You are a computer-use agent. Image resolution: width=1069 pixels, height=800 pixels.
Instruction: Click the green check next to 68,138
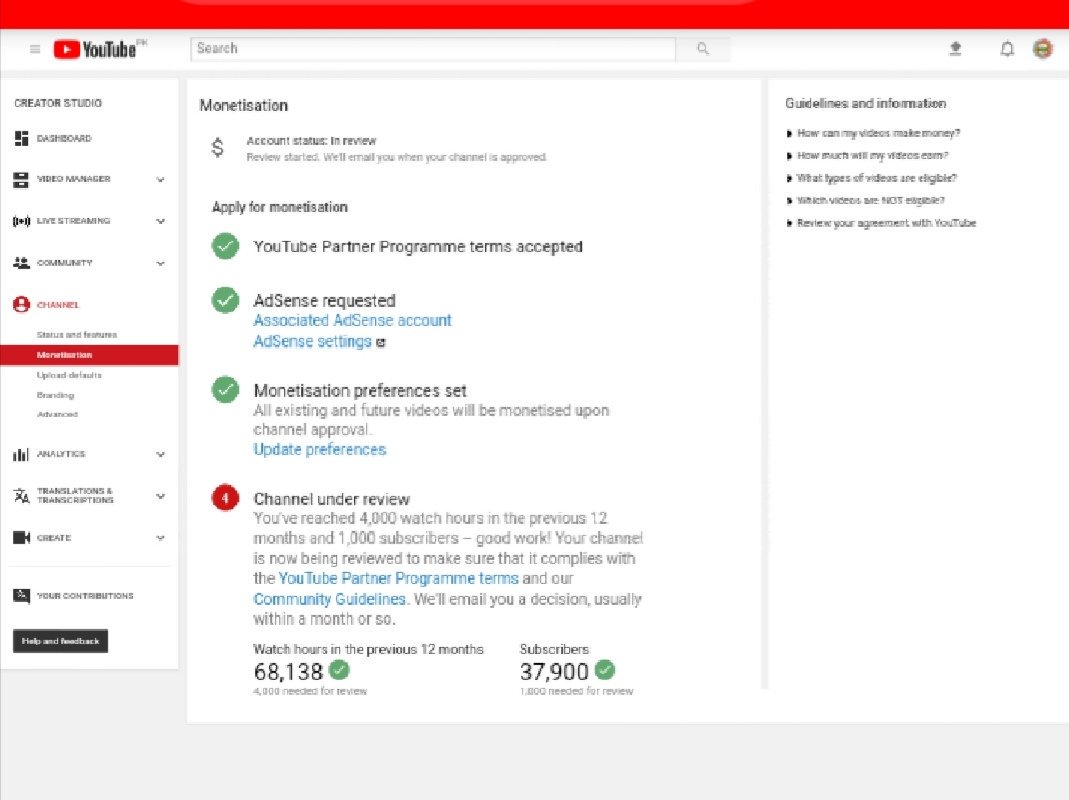(x=339, y=670)
